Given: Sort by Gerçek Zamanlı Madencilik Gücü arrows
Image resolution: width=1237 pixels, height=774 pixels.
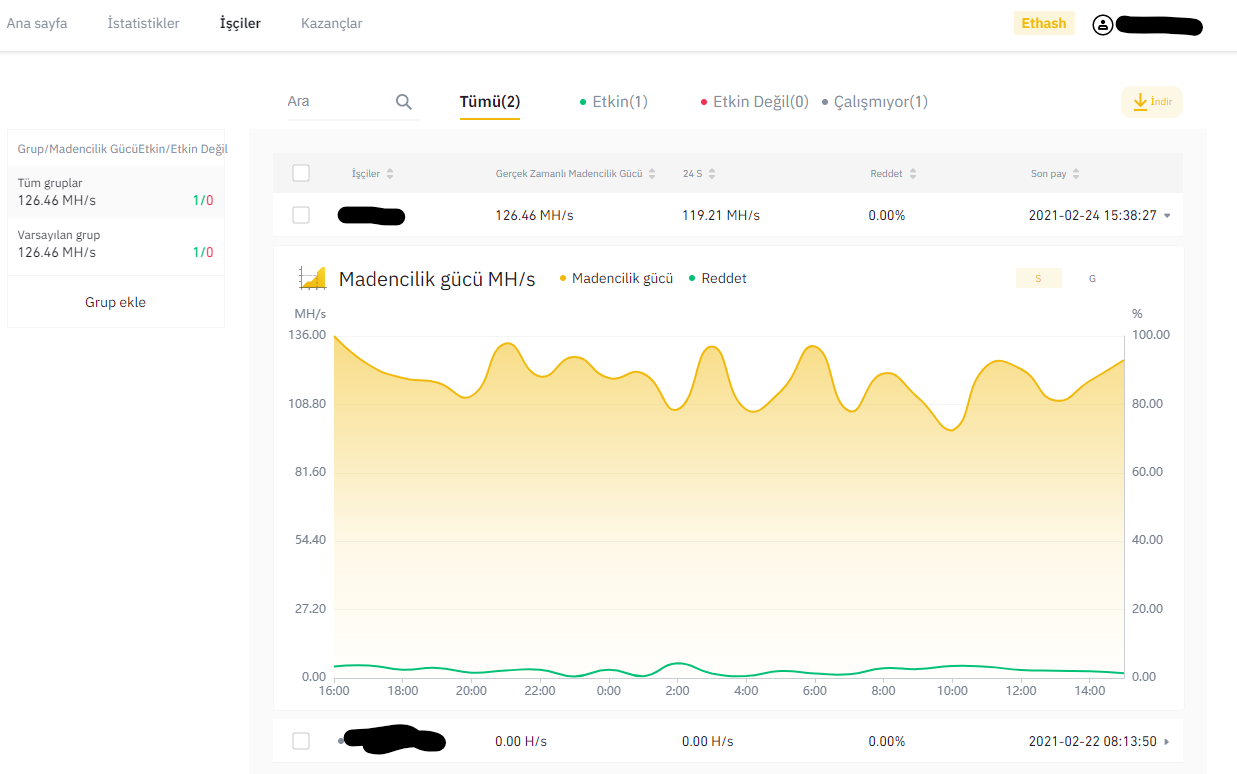Looking at the screenshot, I should point(652,174).
